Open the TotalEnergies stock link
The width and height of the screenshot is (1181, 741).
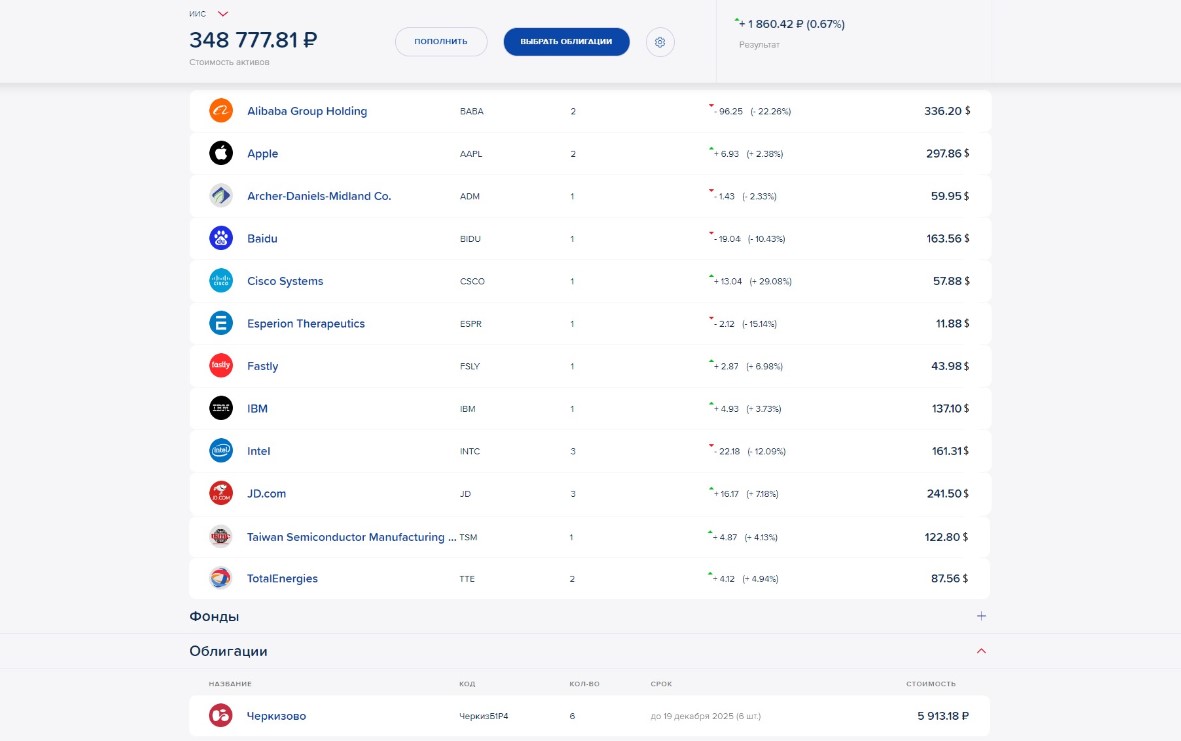[x=282, y=578]
